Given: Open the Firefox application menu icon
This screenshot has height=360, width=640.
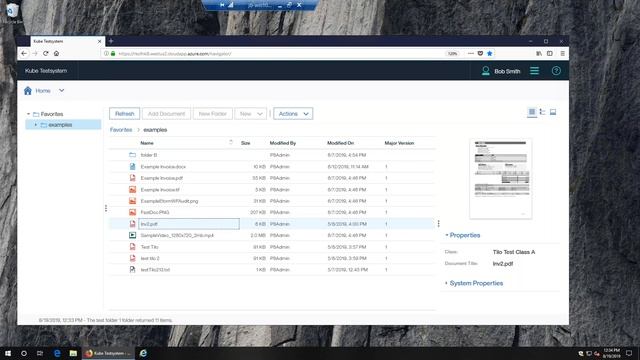Looking at the screenshot, I should (x=562, y=53).
